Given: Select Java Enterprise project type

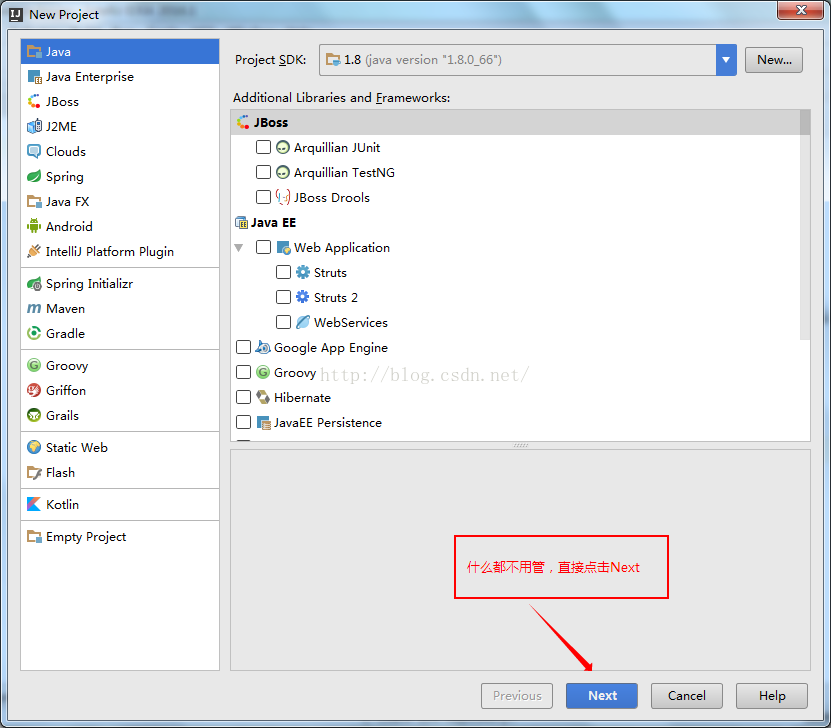Looking at the screenshot, I should [x=120, y=77].
